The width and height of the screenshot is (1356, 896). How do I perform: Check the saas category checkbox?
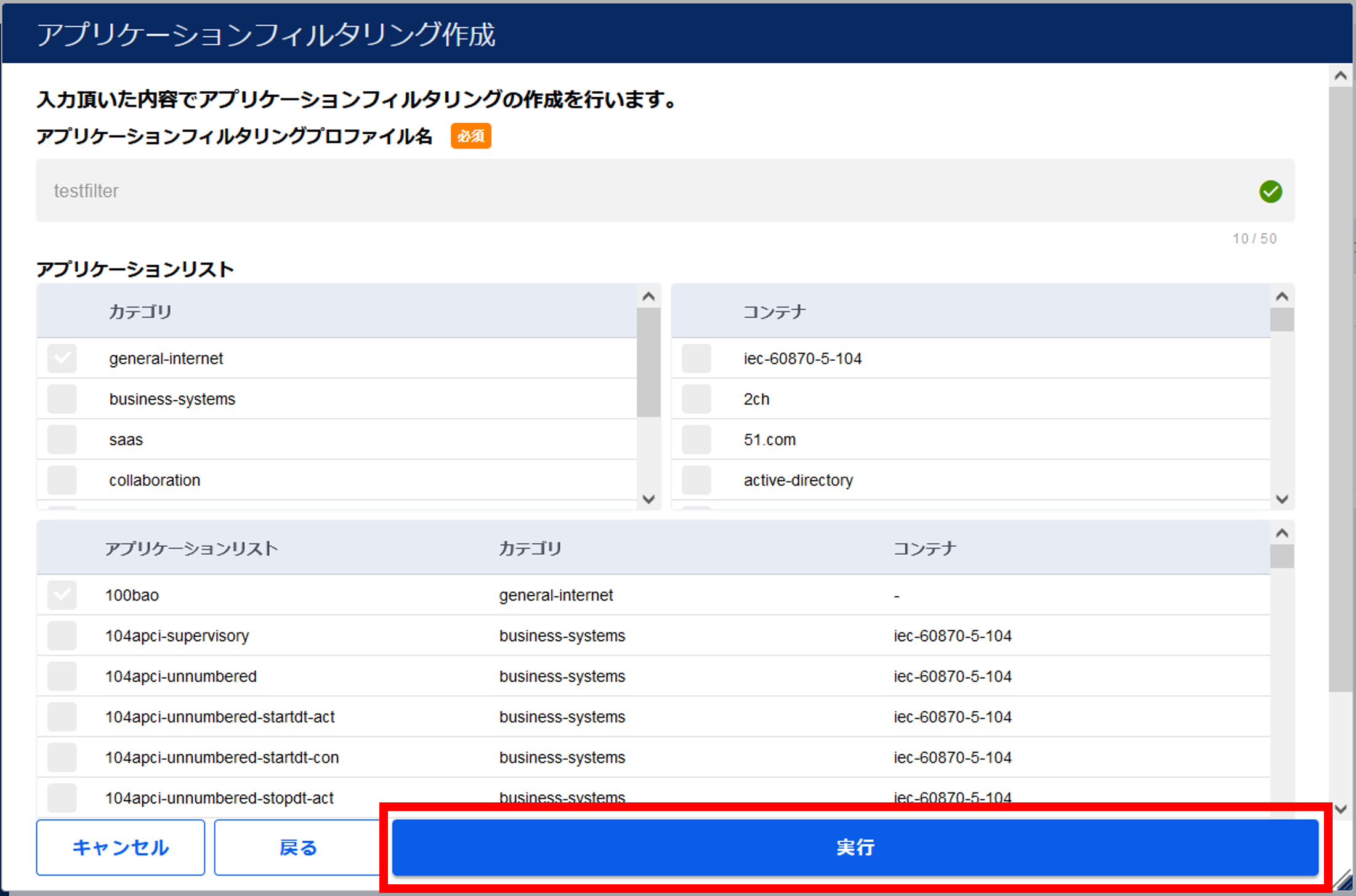[x=62, y=440]
